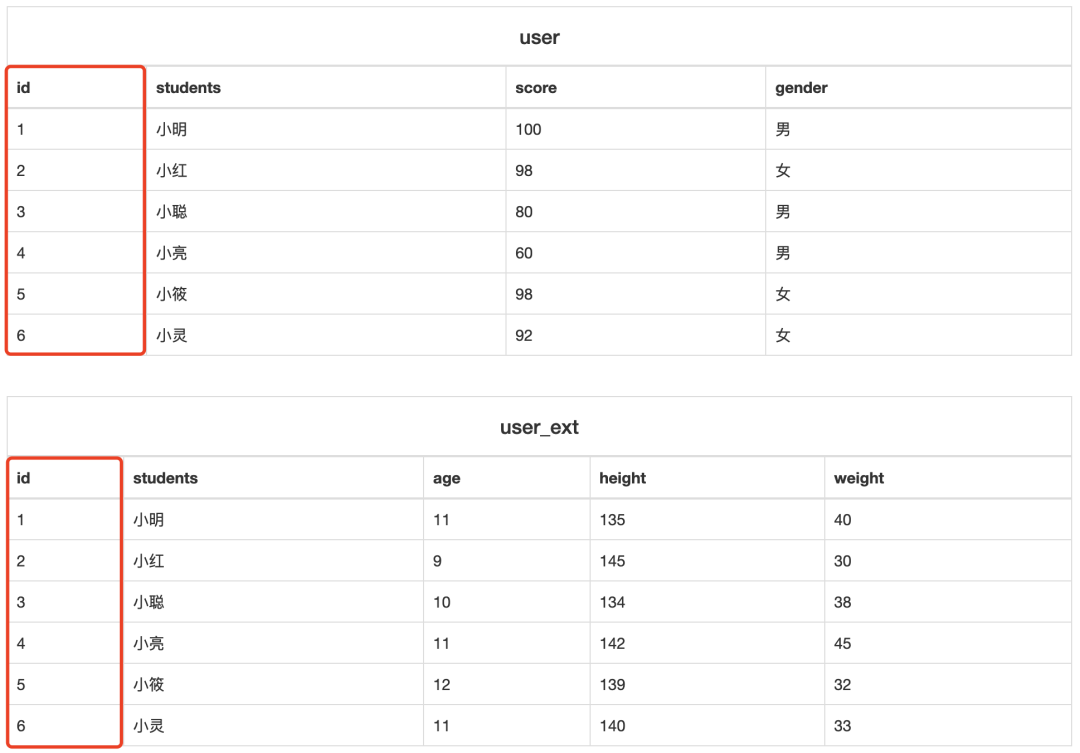Select the 'weight' column header
This screenshot has height=753, width=1080.
click(x=858, y=478)
